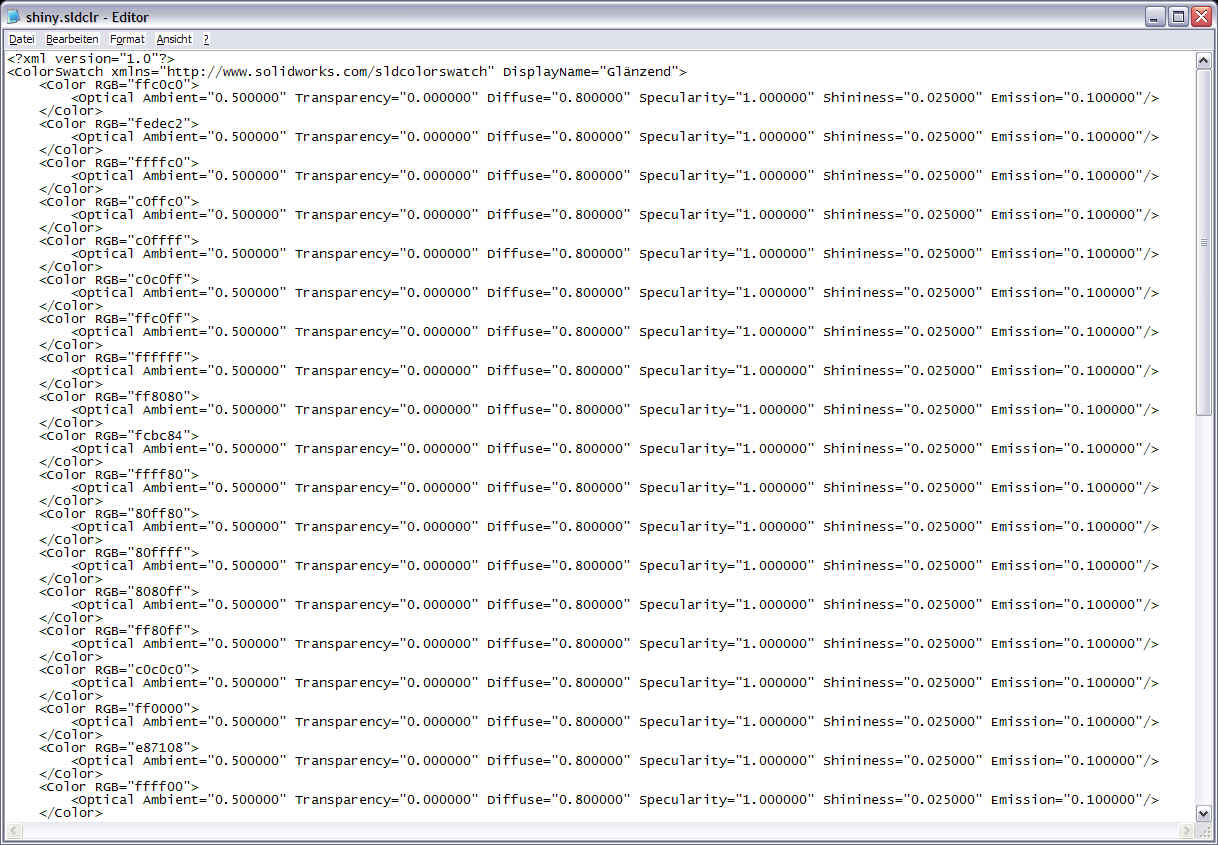This screenshot has width=1218, height=845.
Task: Click the line Color RGB="ffffc0"
Action: click(119, 163)
